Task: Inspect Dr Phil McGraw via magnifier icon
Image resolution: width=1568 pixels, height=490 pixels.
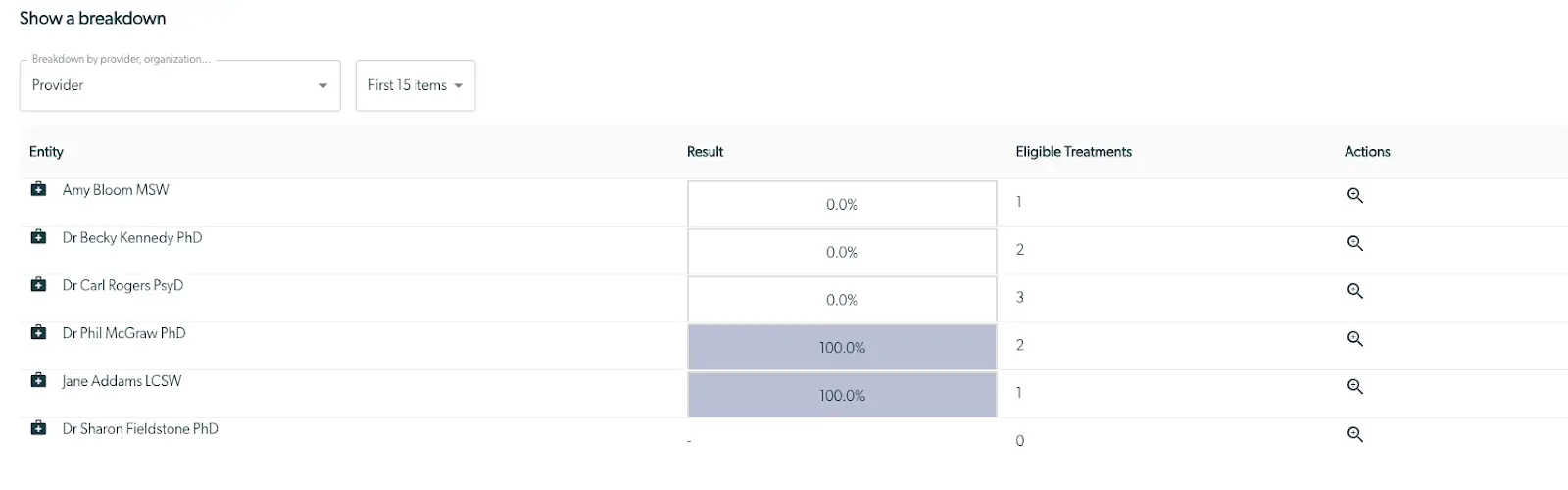Action: pos(1354,339)
